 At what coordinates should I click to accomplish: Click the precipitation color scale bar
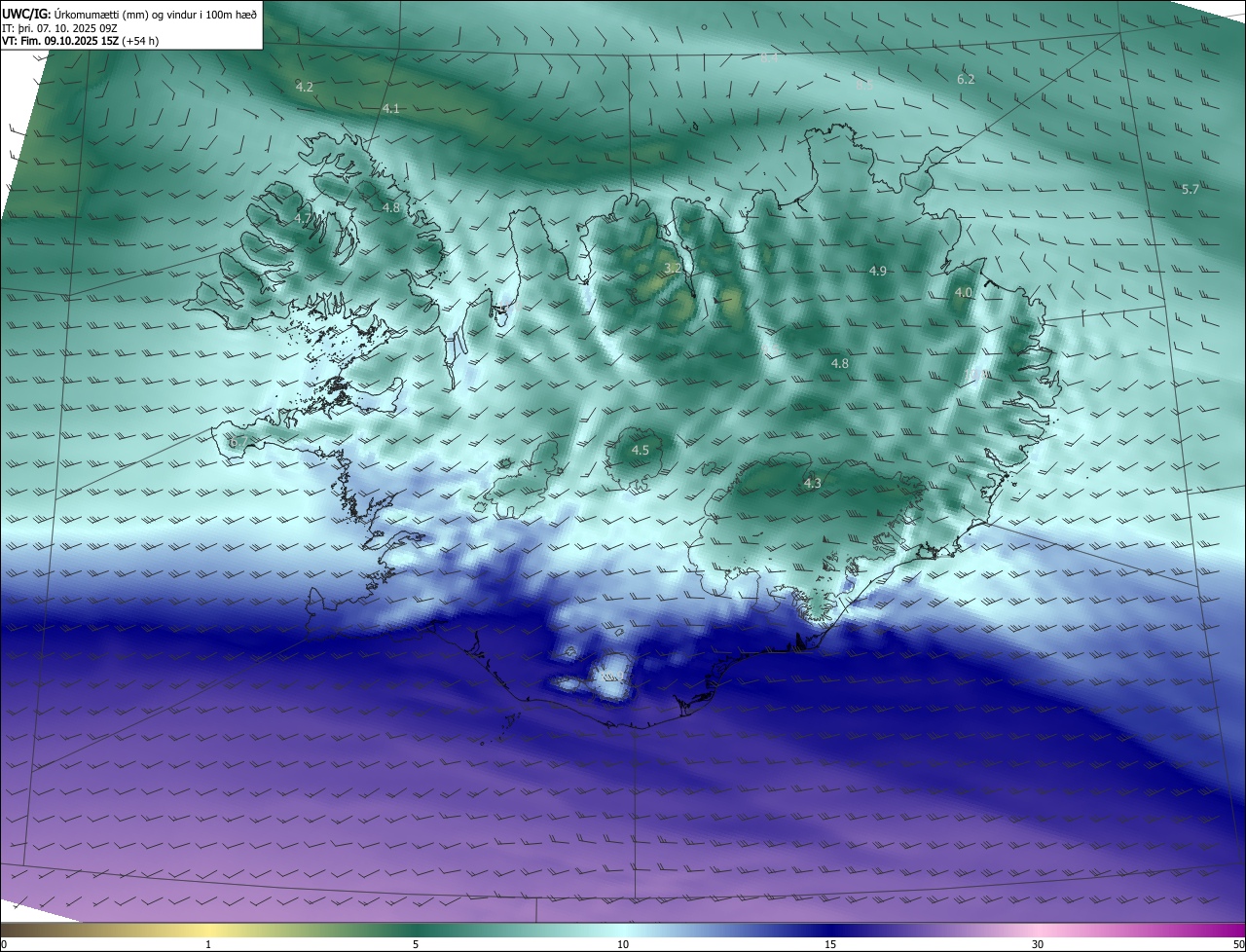pyautogui.click(x=623, y=930)
